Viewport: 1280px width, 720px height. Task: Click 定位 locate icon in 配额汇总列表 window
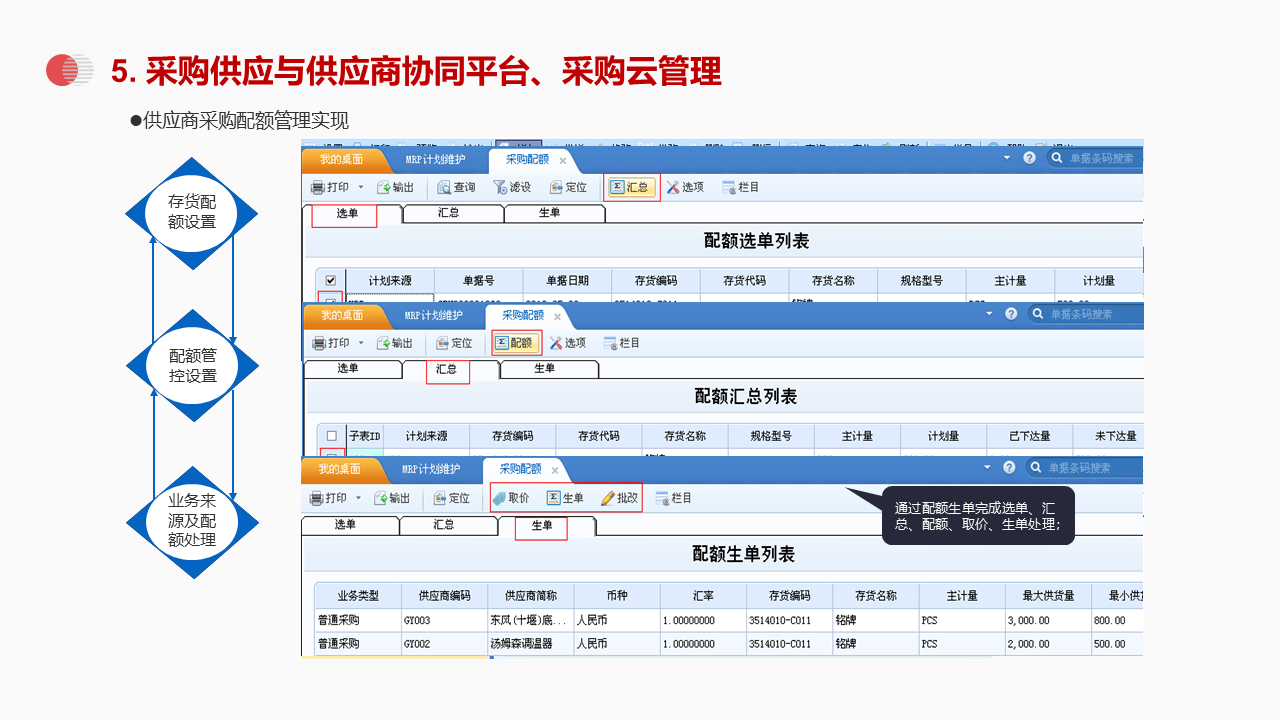point(454,343)
